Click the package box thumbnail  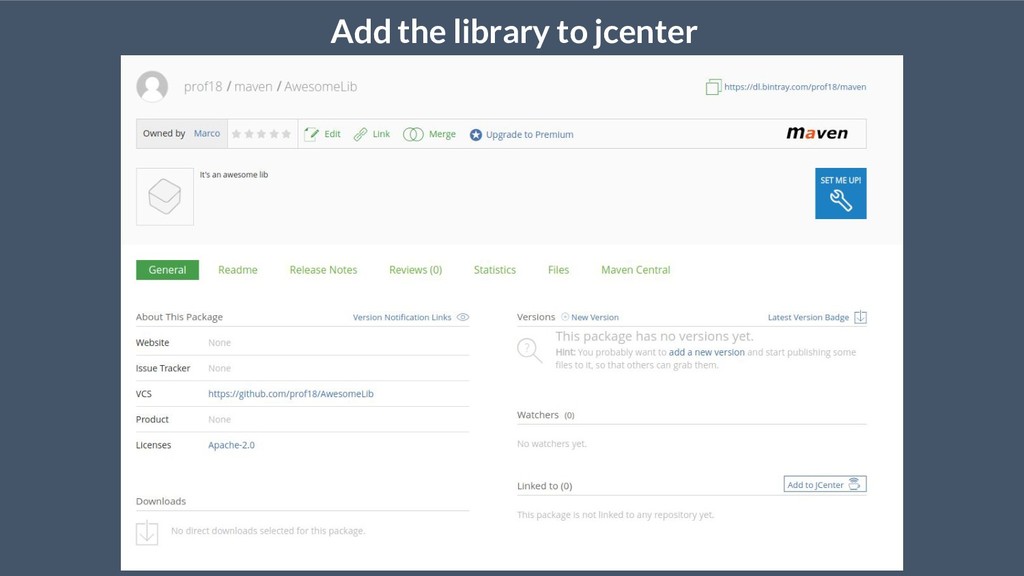point(165,197)
